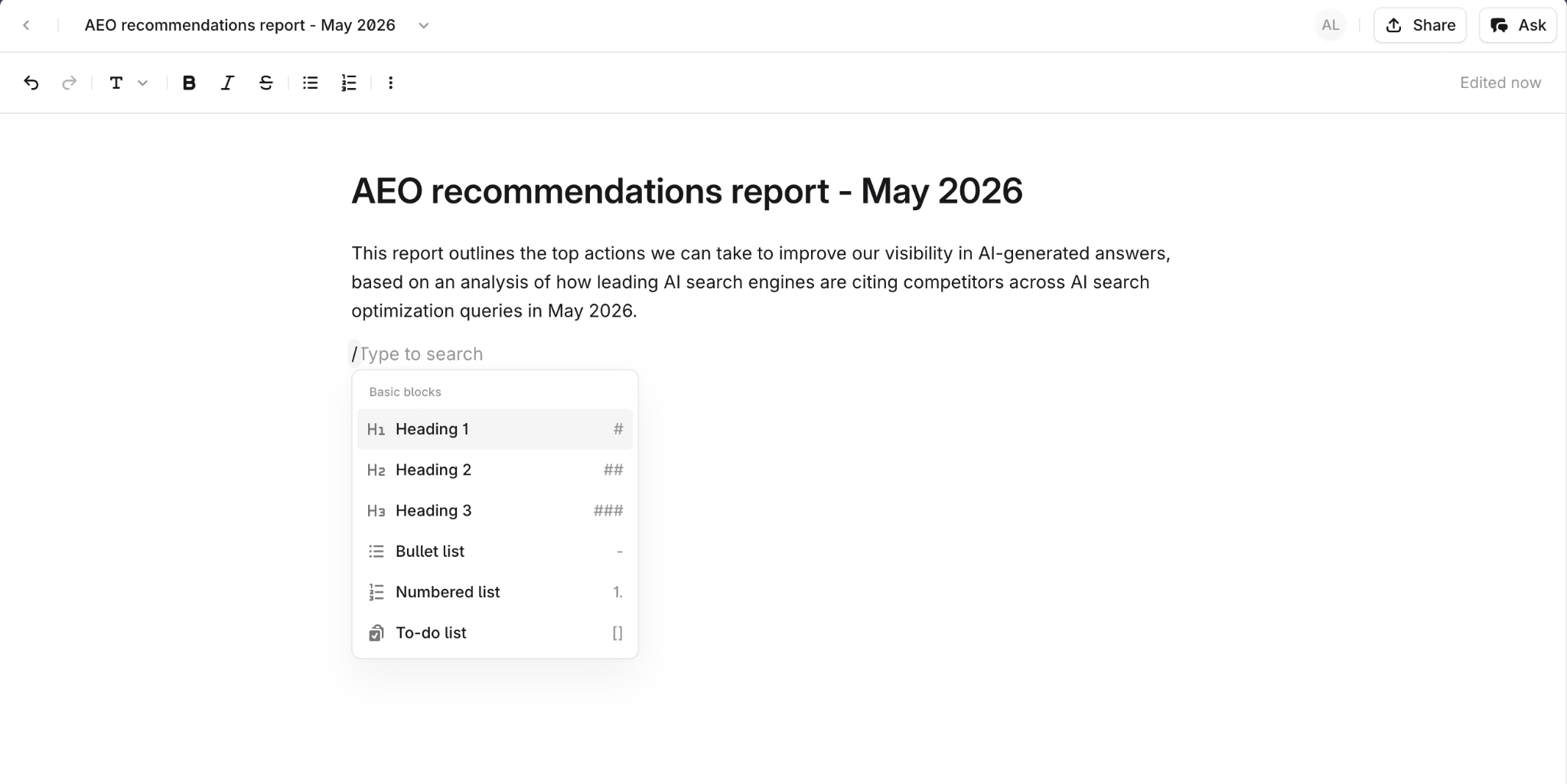Choose Numbered list block option
The image size is (1567, 784).
495,592
